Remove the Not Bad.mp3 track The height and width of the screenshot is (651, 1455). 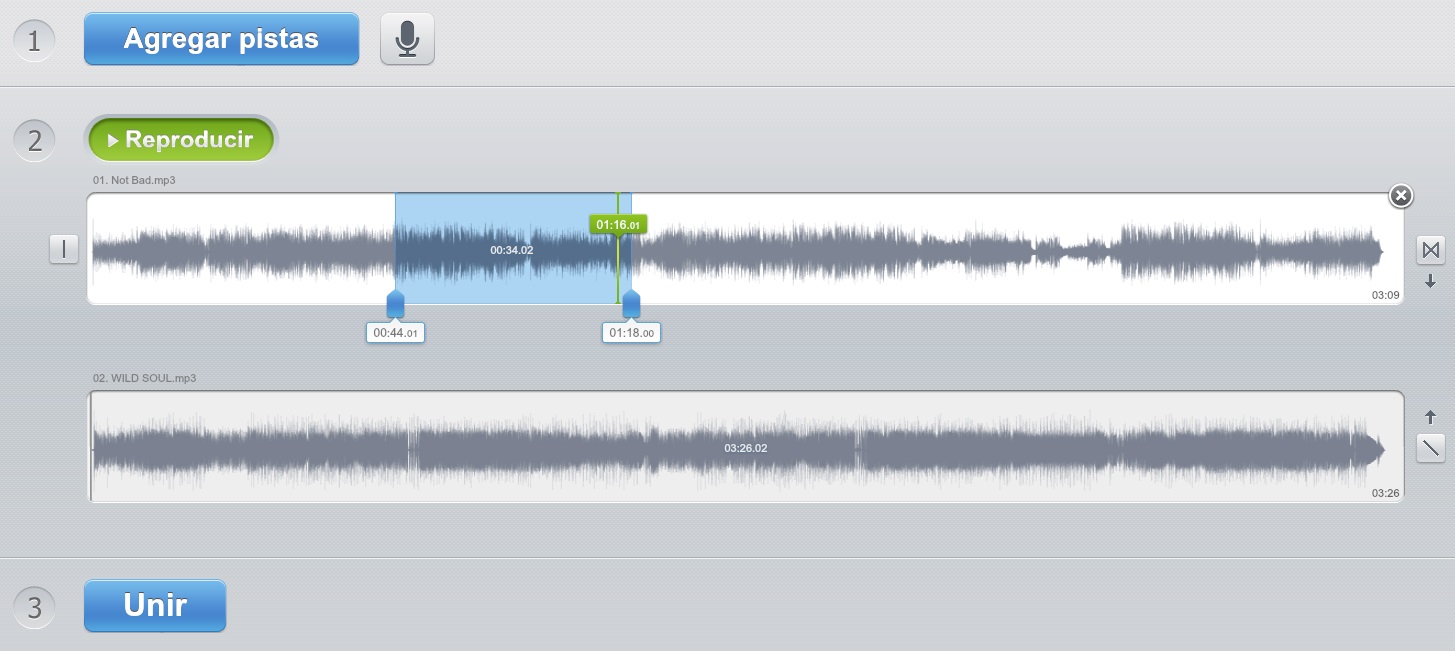click(1401, 196)
